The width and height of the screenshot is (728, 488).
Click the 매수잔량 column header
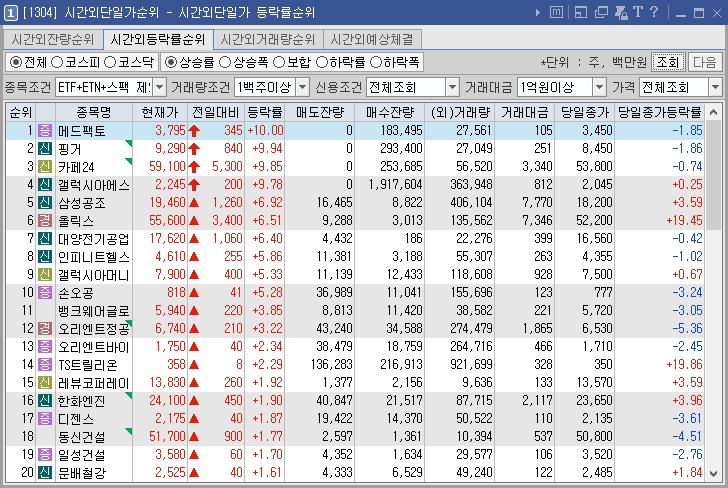point(390,112)
